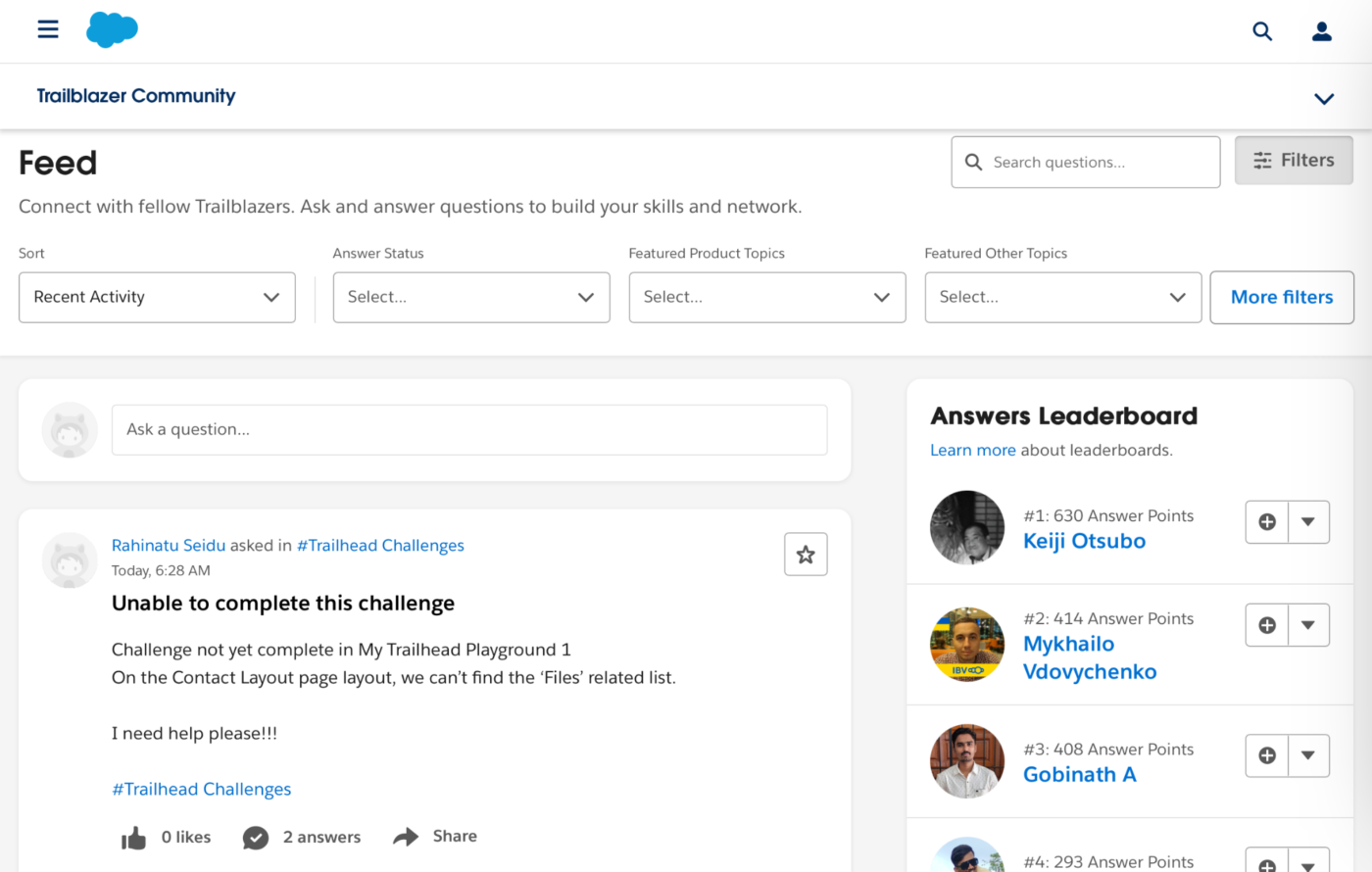Toggle the Filters button
Image resolution: width=1372 pixels, height=872 pixels.
pyautogui.click(x=1294, y=161)
